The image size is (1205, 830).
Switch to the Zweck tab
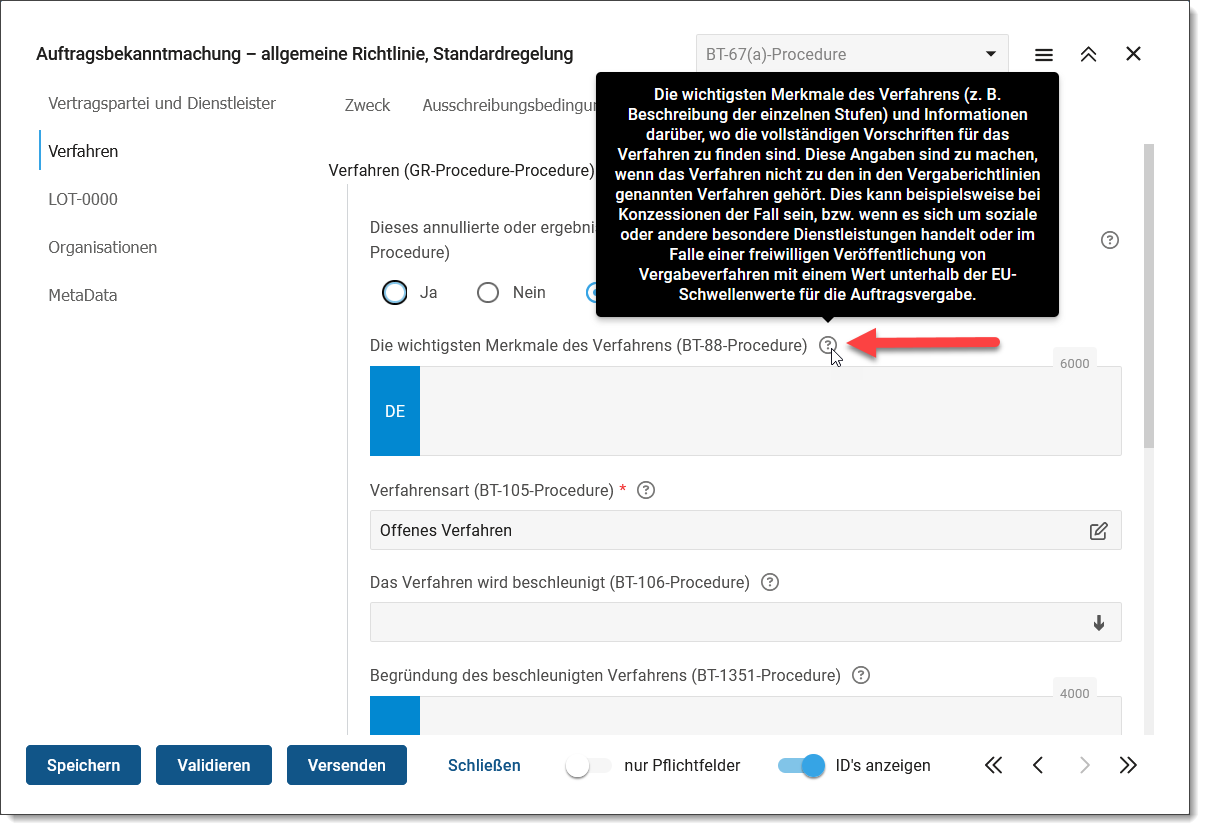[367, 105]
